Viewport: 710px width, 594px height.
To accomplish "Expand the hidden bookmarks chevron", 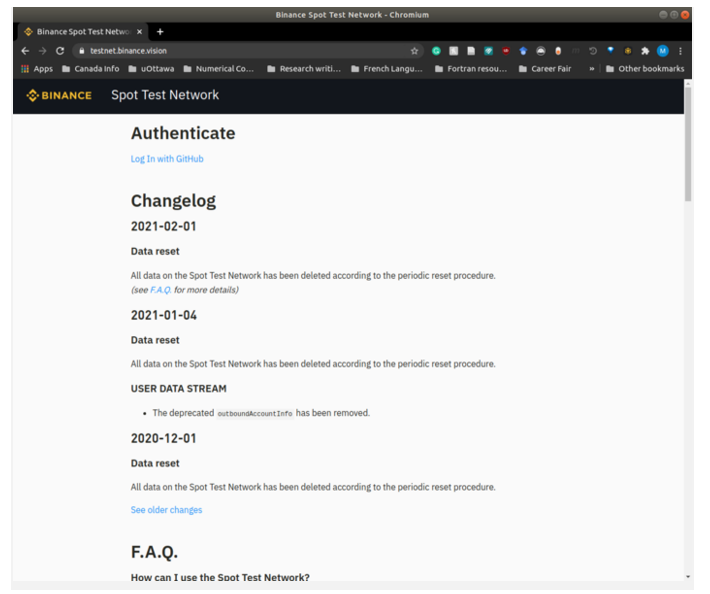I will click(592, 69).
